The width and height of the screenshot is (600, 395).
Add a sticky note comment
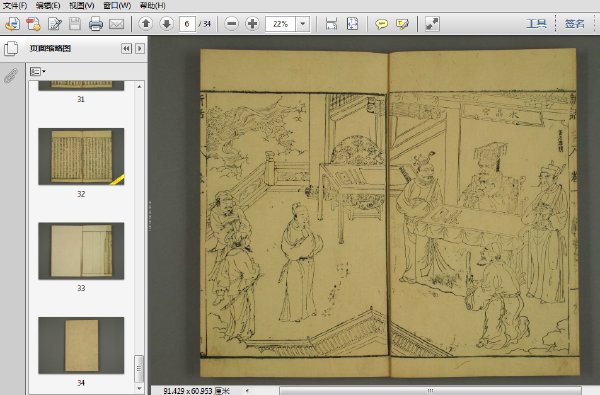pyautogui.click(x=382, y=24)
